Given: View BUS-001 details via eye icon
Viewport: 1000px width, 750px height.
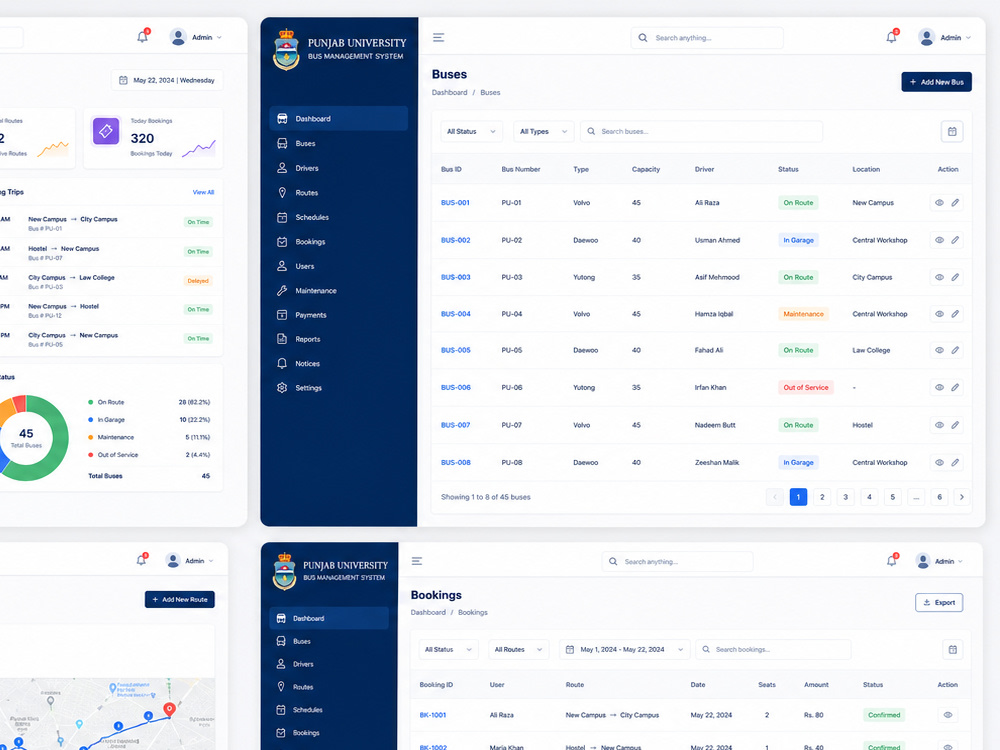Looking at the screenshot, I should [x=939, y=203].
